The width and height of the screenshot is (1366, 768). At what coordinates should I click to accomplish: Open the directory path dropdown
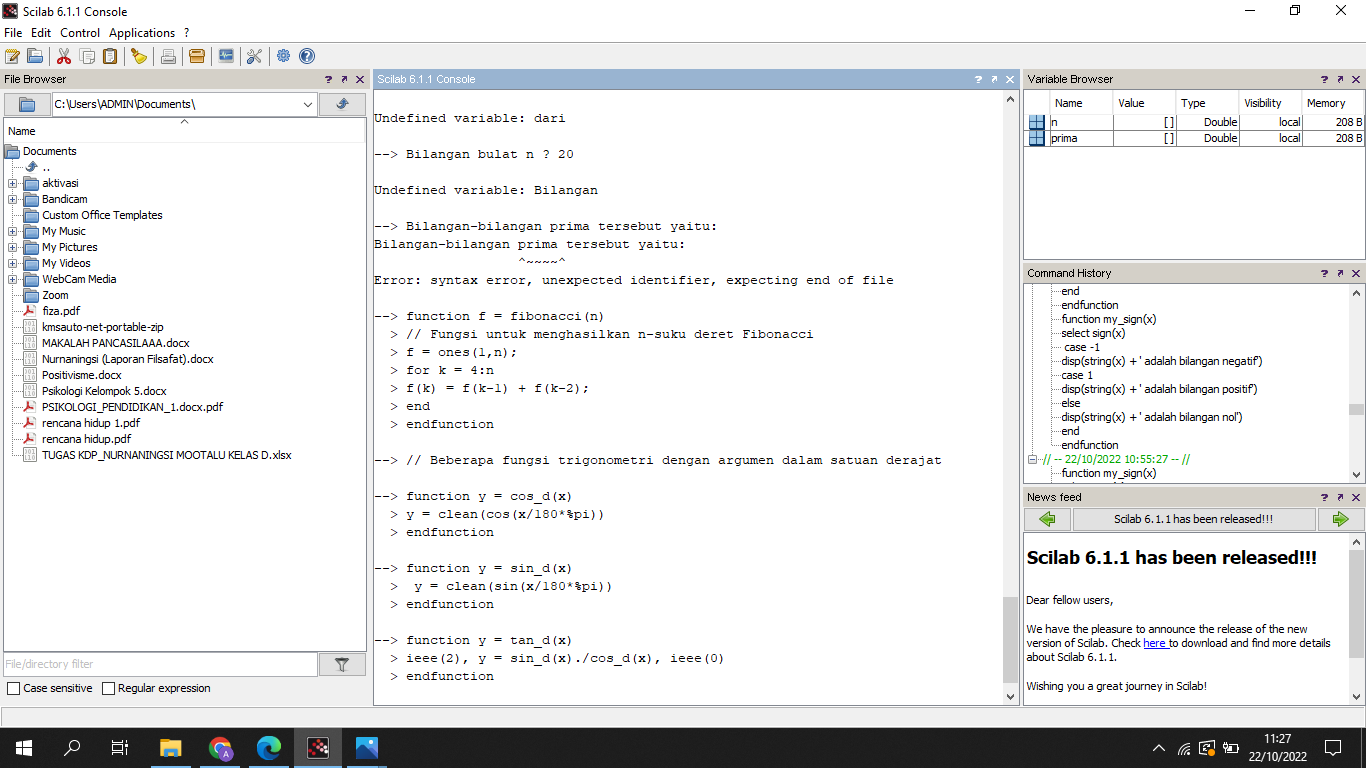point(307,104)
